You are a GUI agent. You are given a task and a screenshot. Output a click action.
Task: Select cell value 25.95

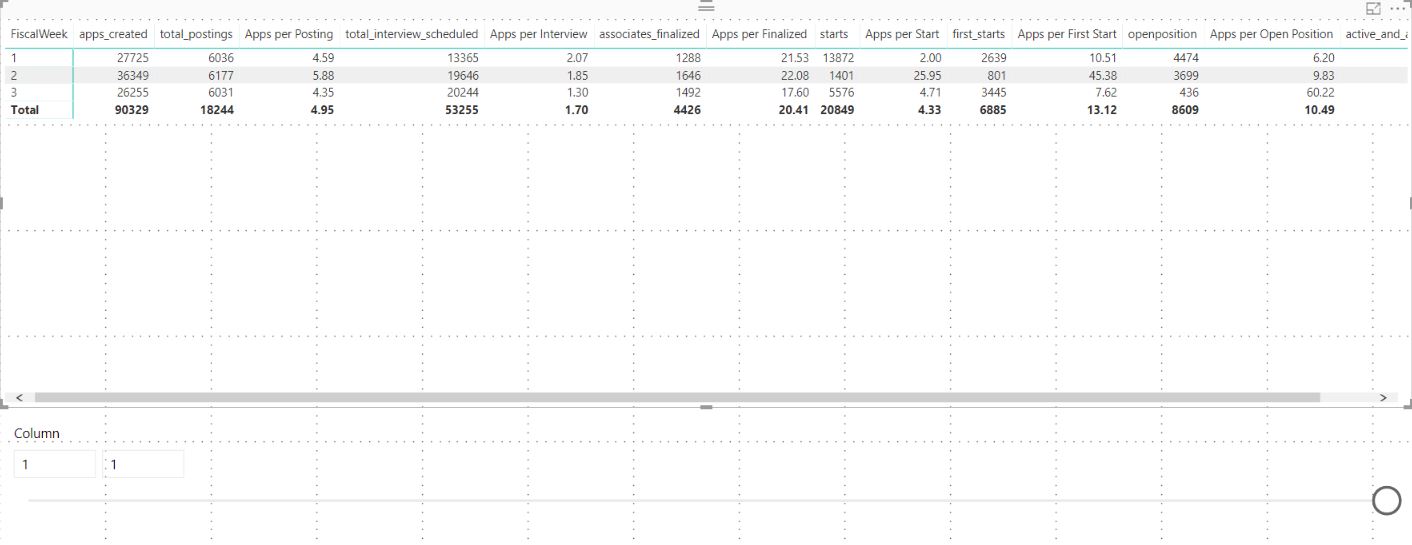[926, 76]
